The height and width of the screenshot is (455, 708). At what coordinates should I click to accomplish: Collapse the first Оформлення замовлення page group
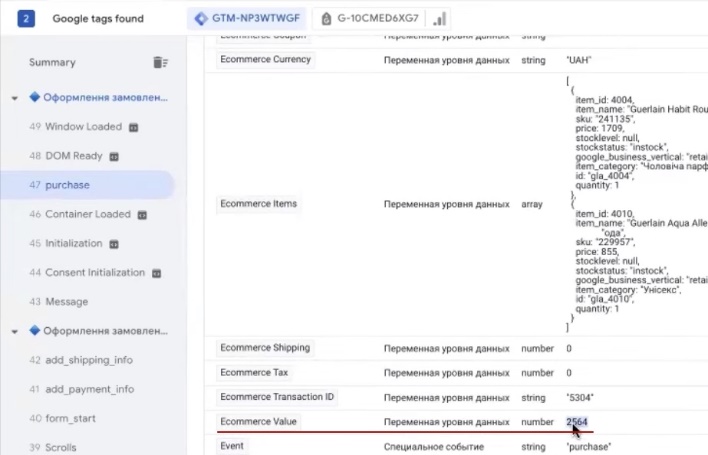point(15,98)
